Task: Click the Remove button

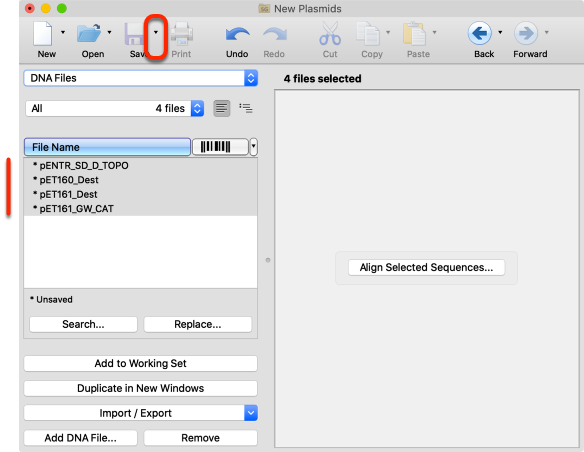Action: (200, 438)
